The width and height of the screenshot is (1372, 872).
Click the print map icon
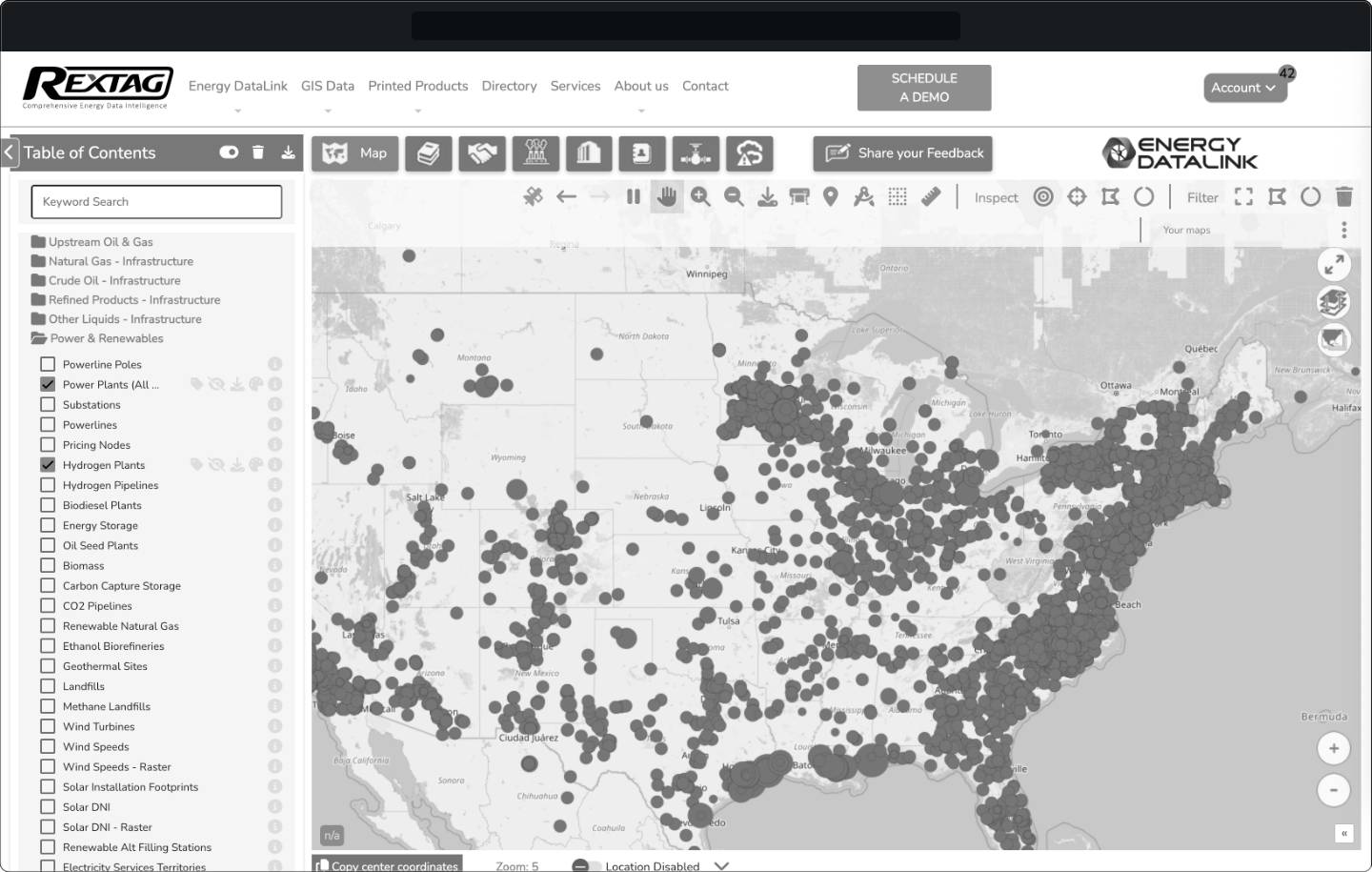[x=799, y=197]
